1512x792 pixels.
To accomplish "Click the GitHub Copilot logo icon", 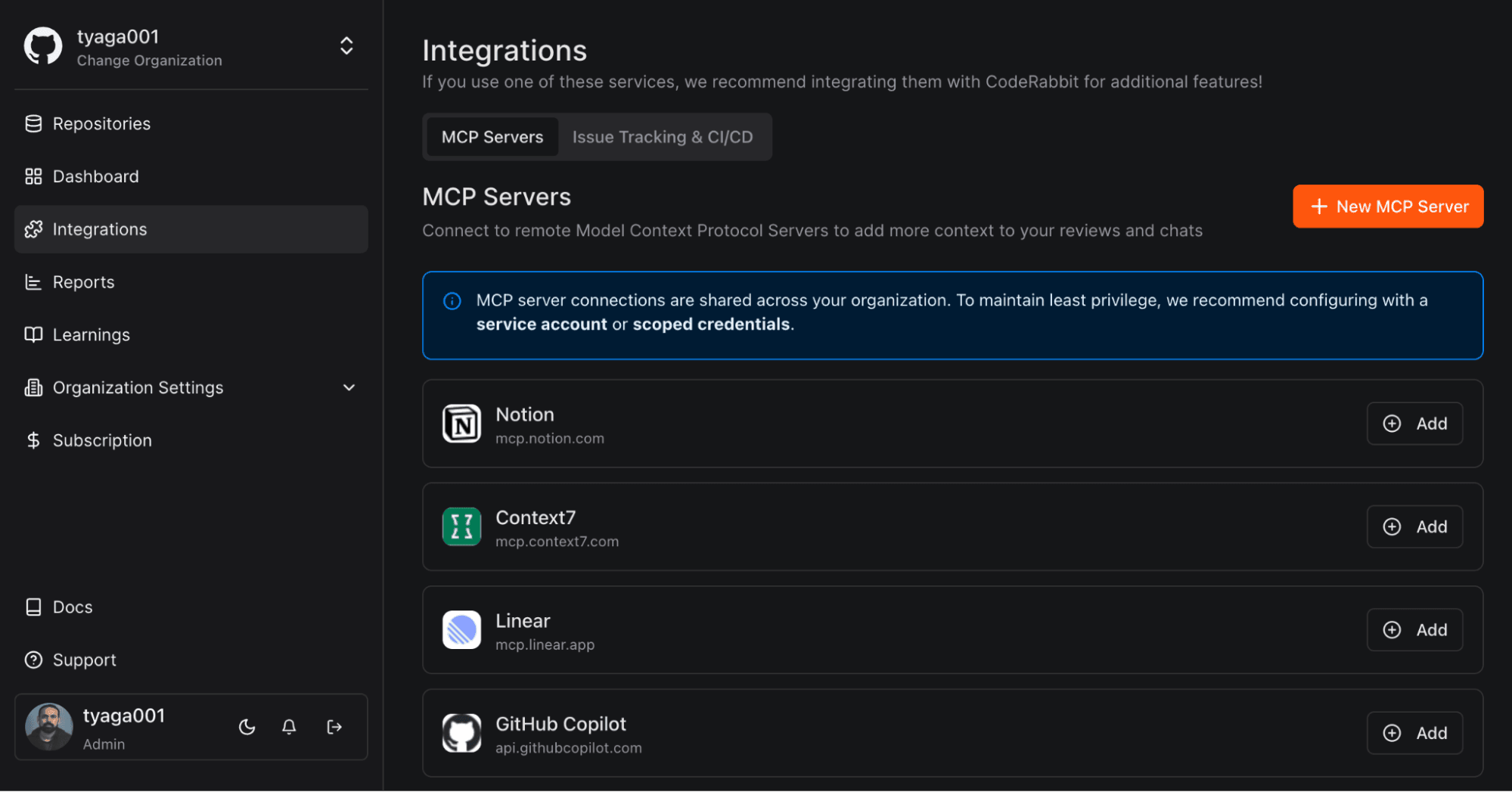I will pyautogui.click(x=461, y=733).
